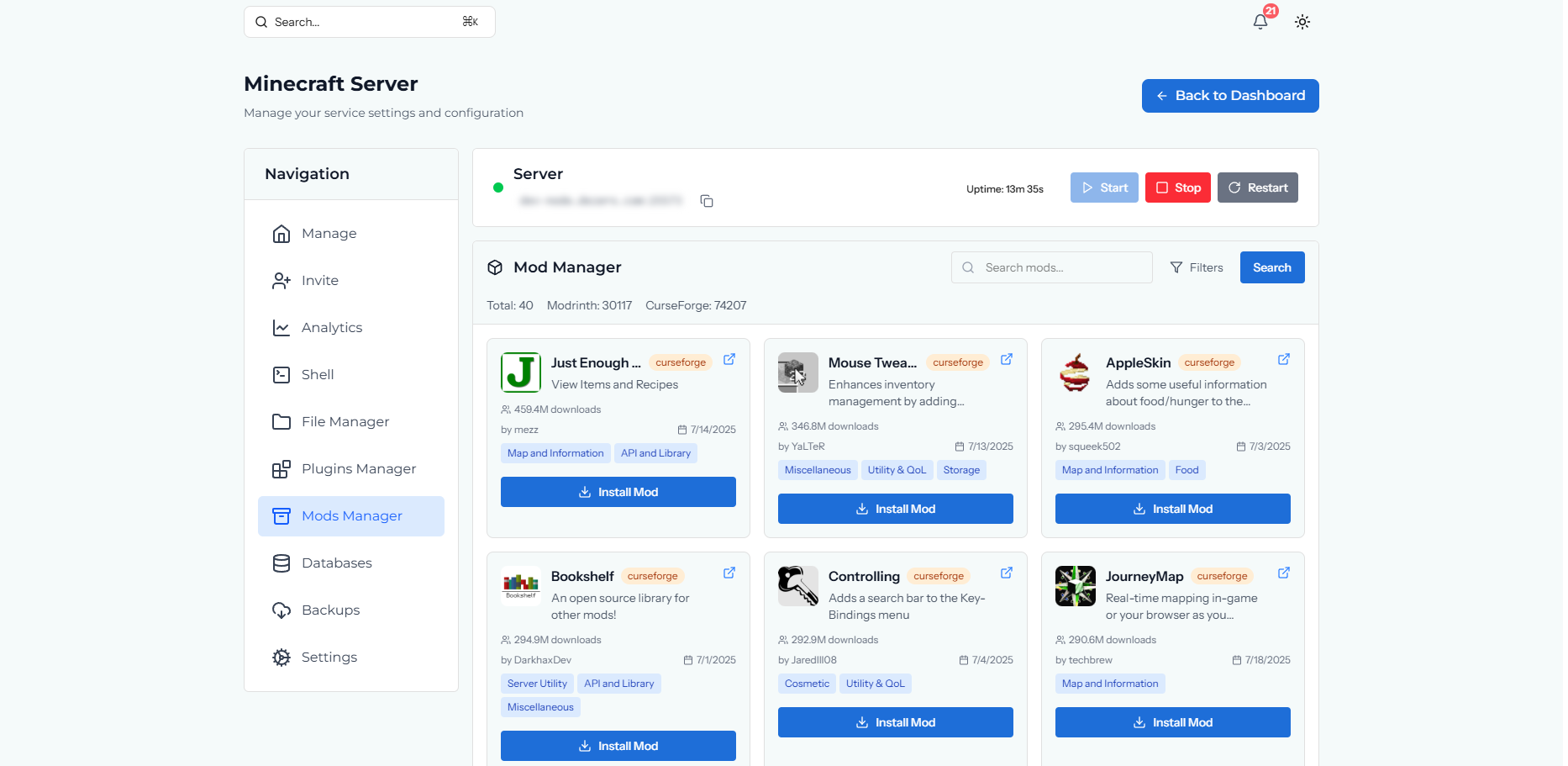Select Mods Manager in navigation

pos(351,516)
